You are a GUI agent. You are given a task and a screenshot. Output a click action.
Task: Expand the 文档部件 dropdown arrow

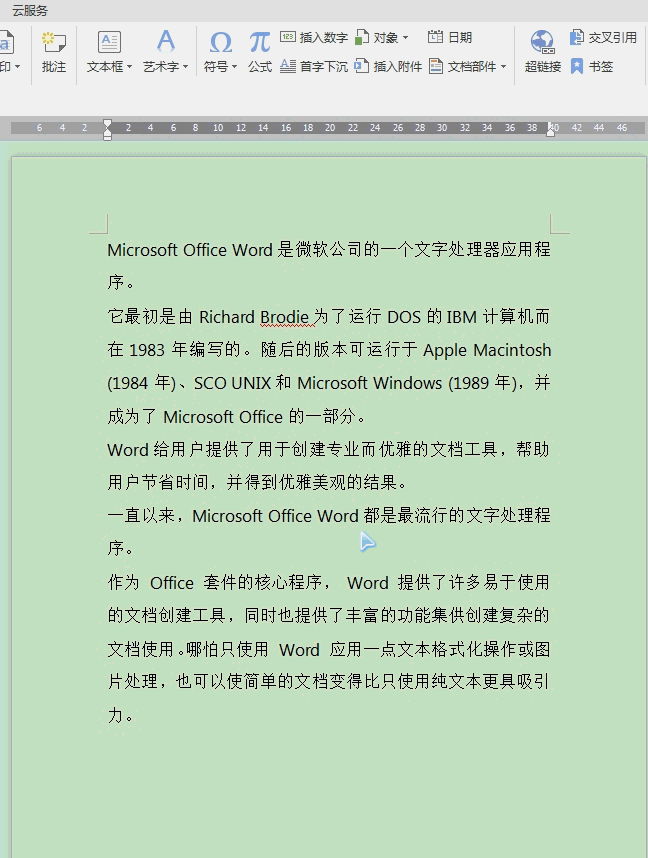coord(504,67)
